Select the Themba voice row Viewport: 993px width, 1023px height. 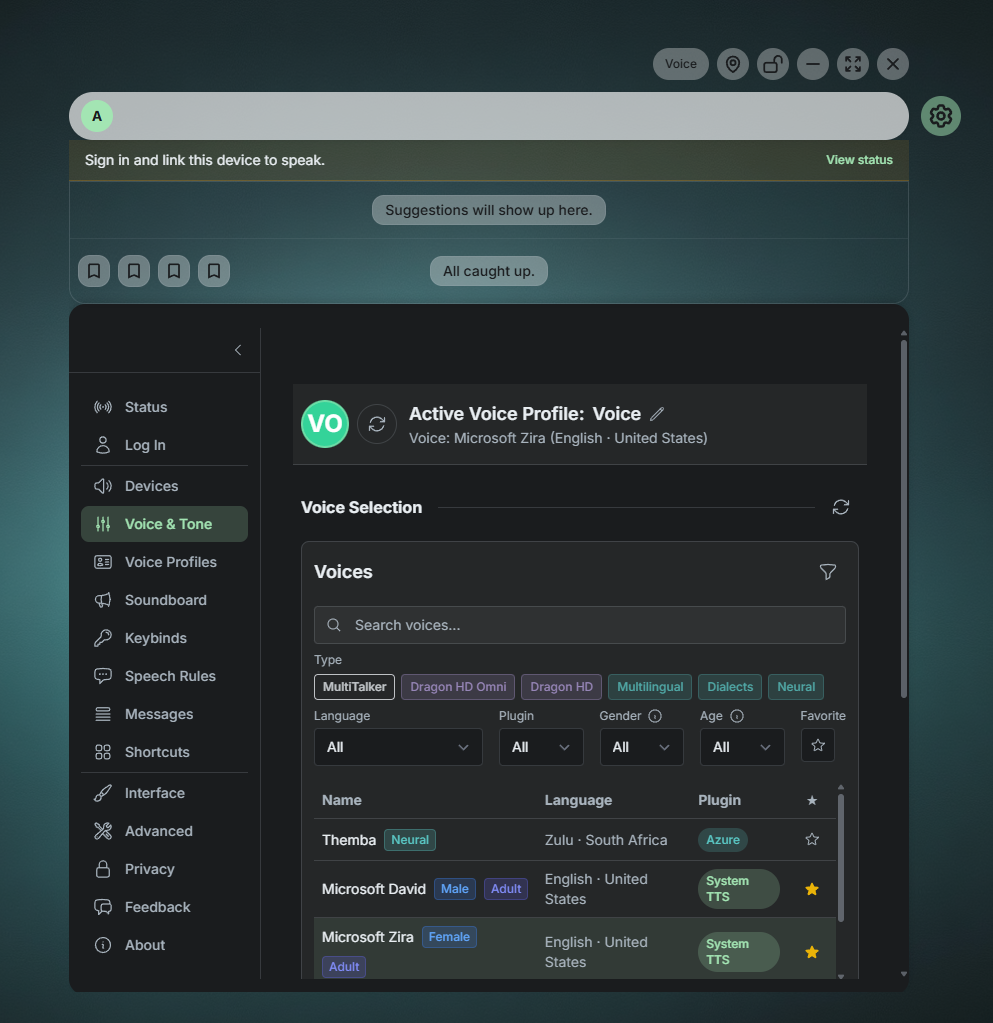[575, 840]
